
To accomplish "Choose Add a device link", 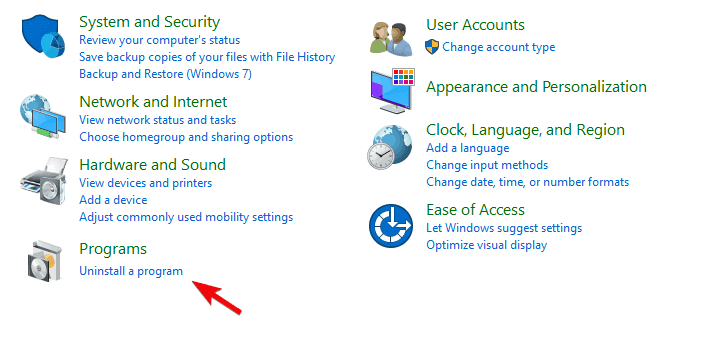I will pyautogui.click(x=113, y=200).
